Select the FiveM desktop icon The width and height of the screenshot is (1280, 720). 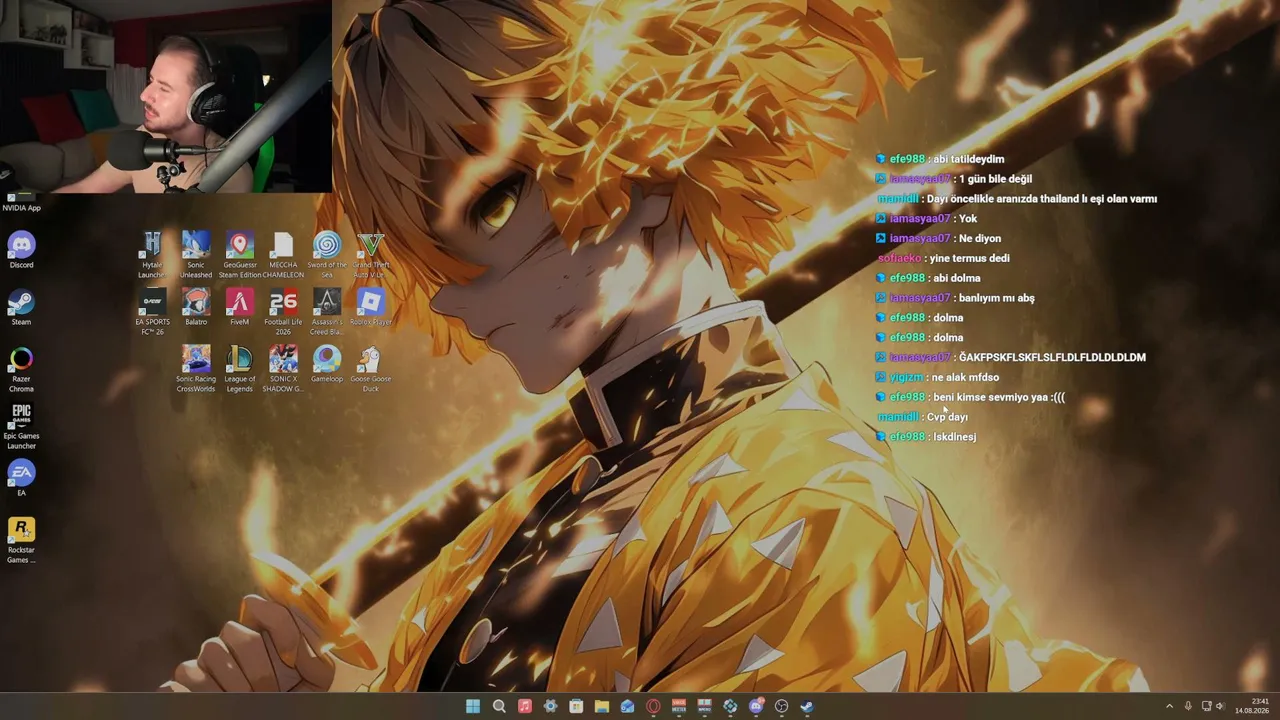[x=240, y=307]
